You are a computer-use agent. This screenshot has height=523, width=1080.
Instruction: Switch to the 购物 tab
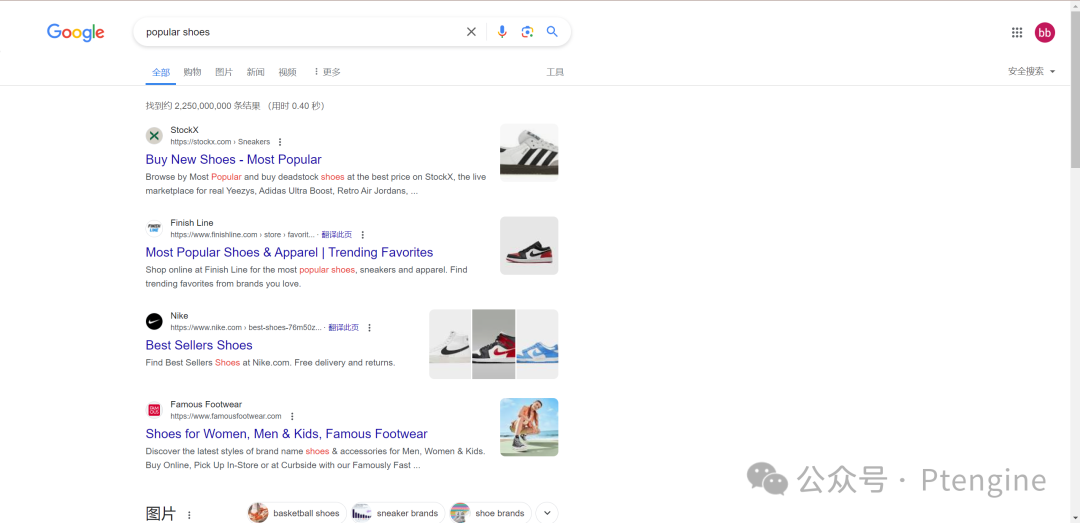coord(192,72)
